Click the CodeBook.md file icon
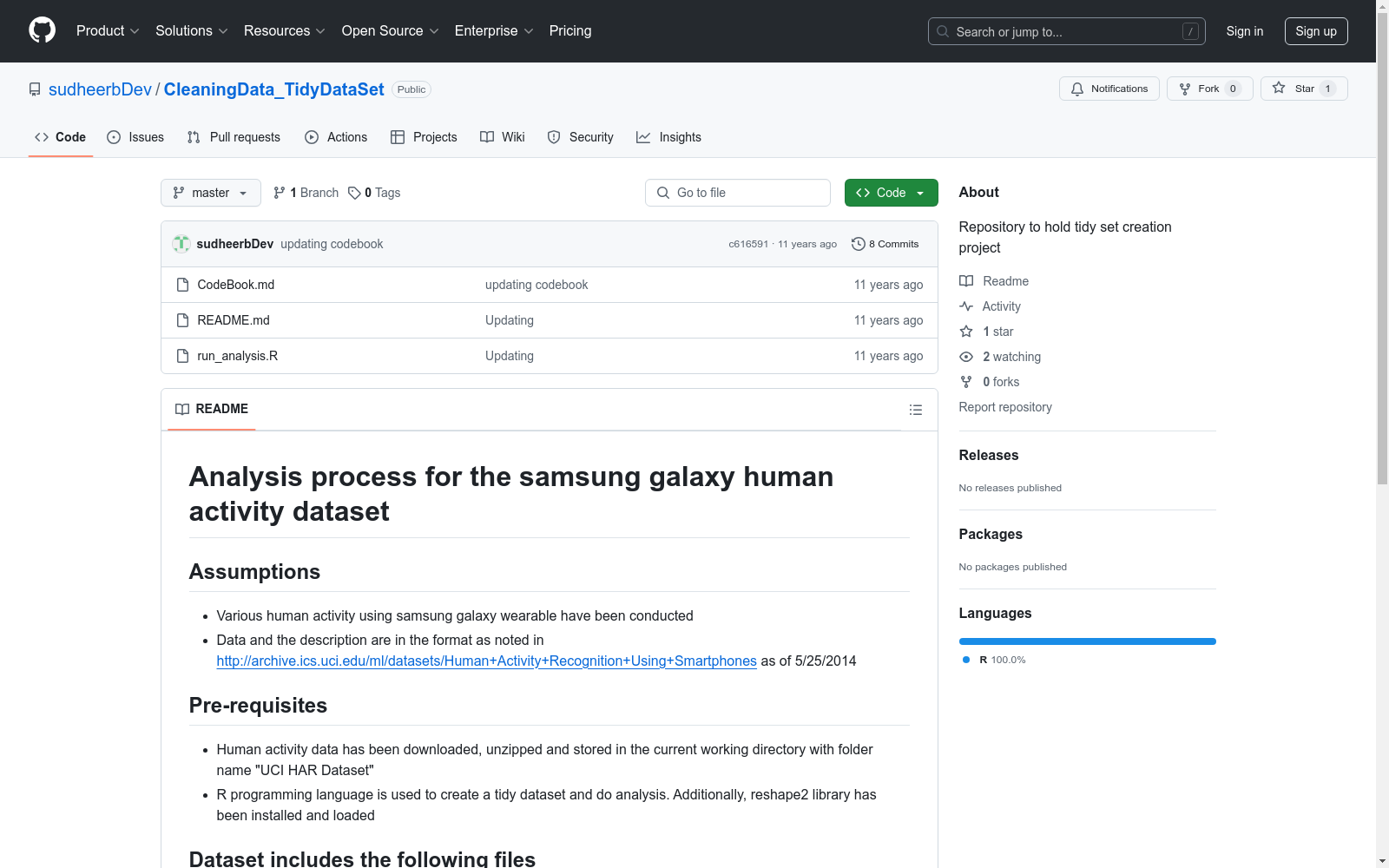Image resolution: width=1389 pixels, height=868 pixels. coord(182,285)
